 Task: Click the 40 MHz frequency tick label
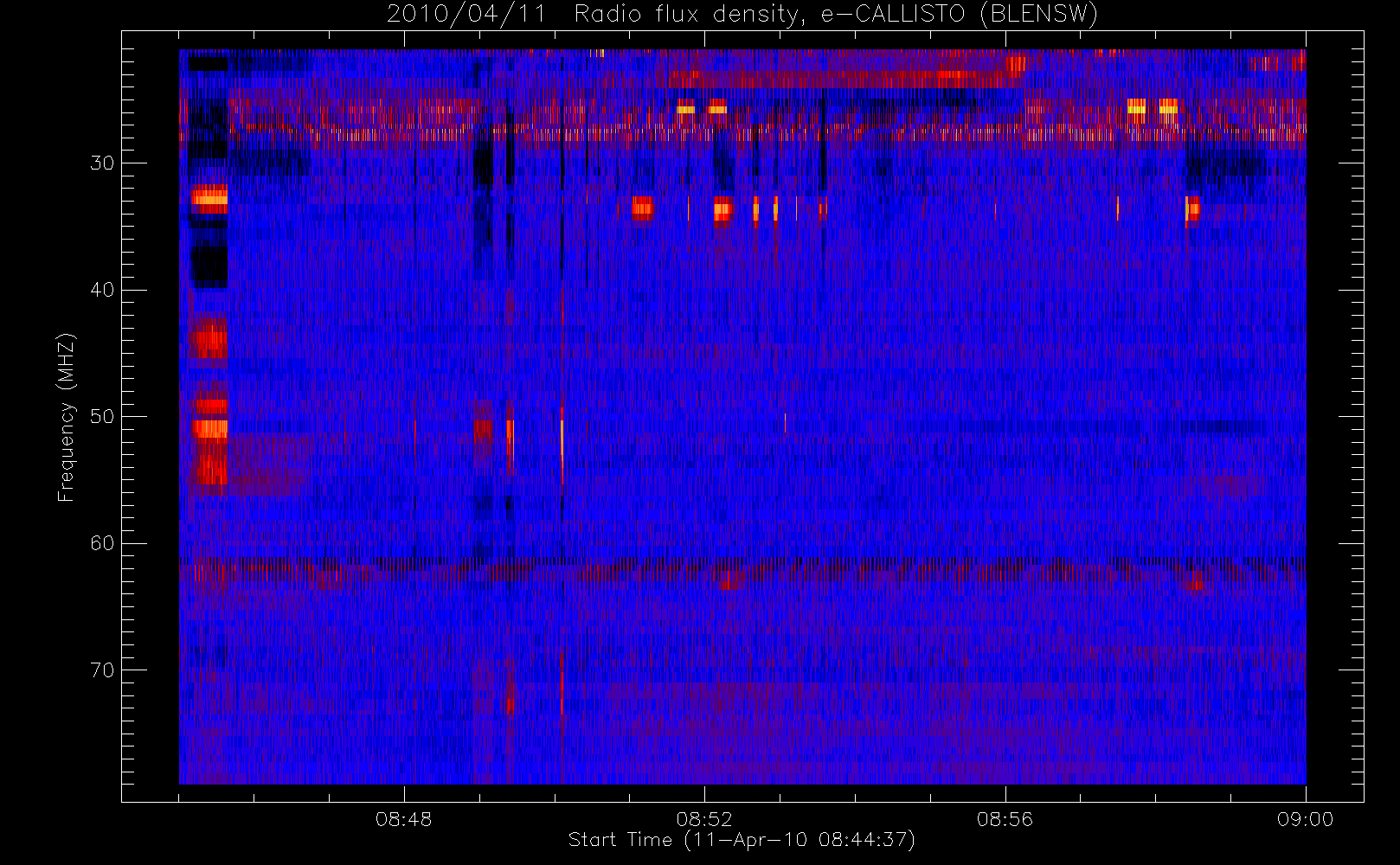coord(102,290)
